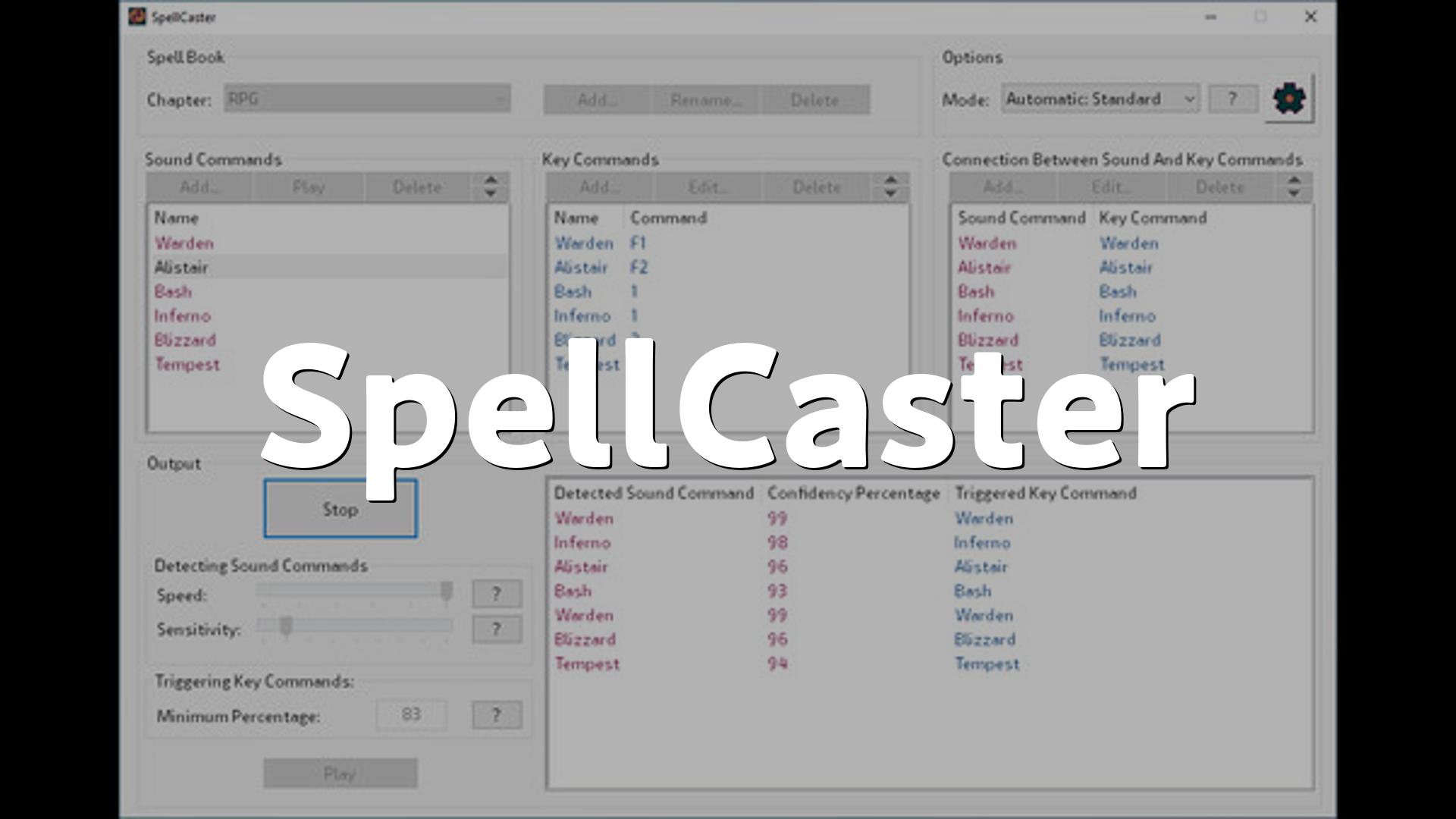The height and width of the screenshot is (819, 1456).
Task: Click Name header in Sound Commands list
Action: click(x=177, y=218)
